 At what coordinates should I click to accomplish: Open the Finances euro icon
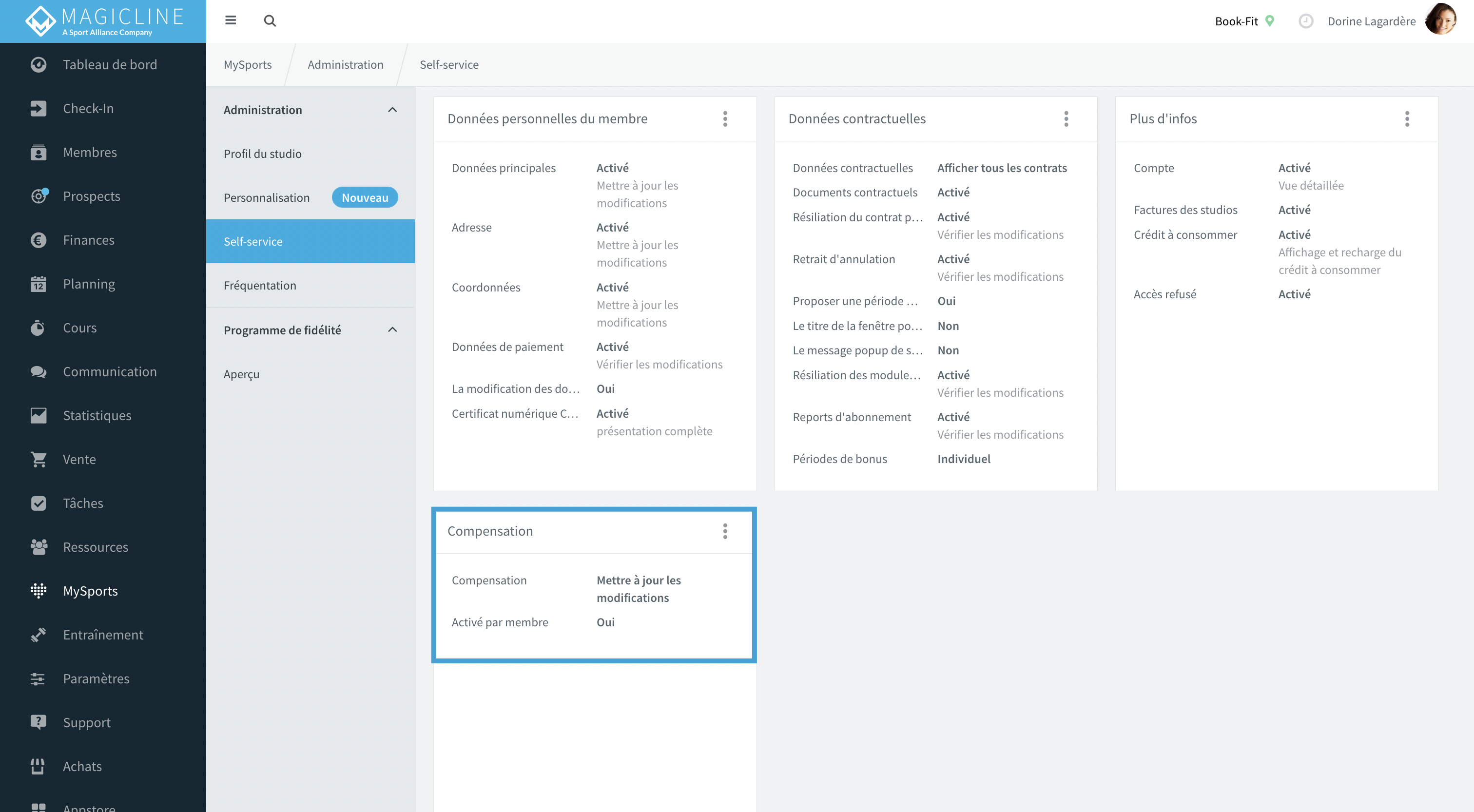(x=39, y=240)
